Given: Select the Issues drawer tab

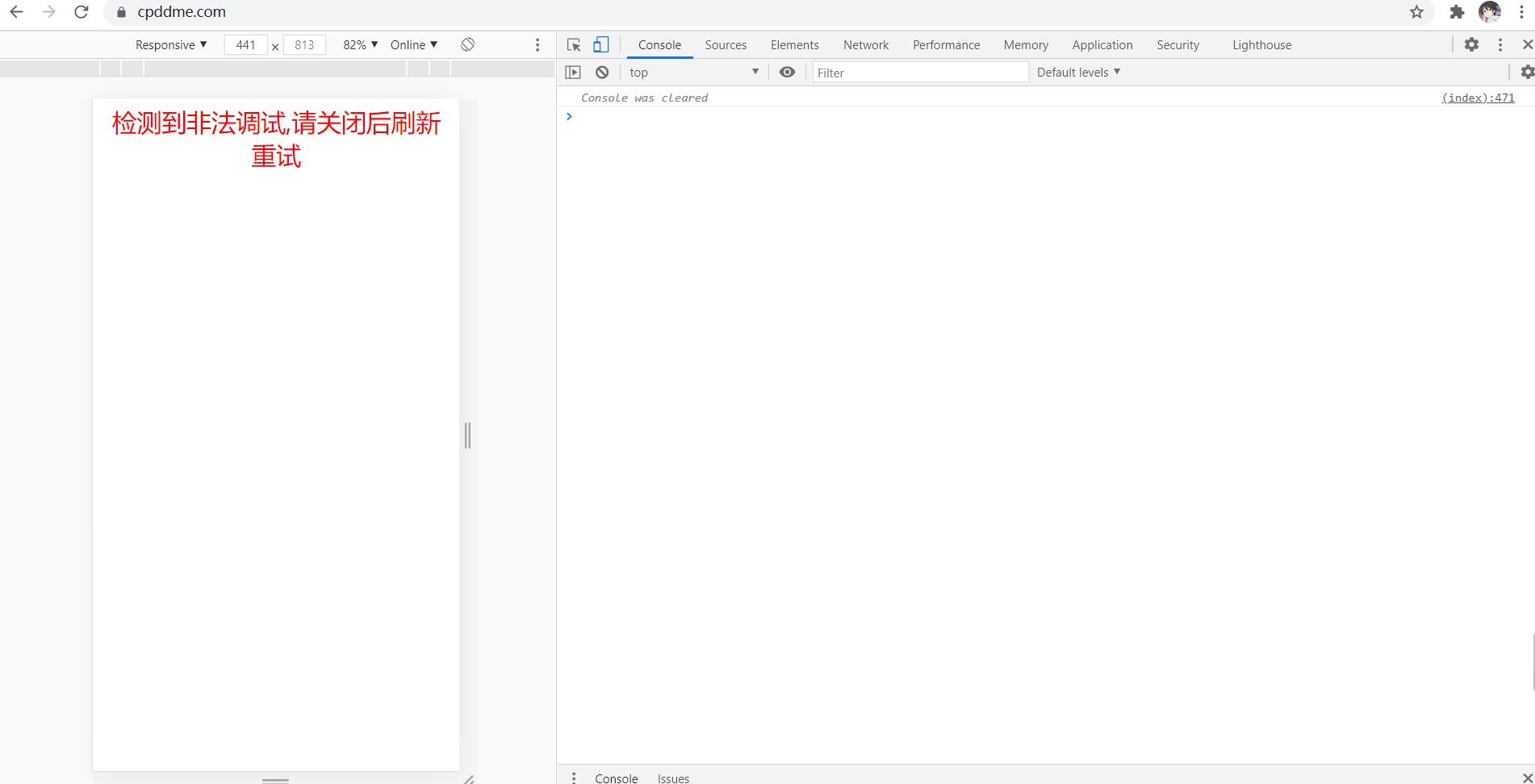Looking at the screenshot, I should 673,778.
